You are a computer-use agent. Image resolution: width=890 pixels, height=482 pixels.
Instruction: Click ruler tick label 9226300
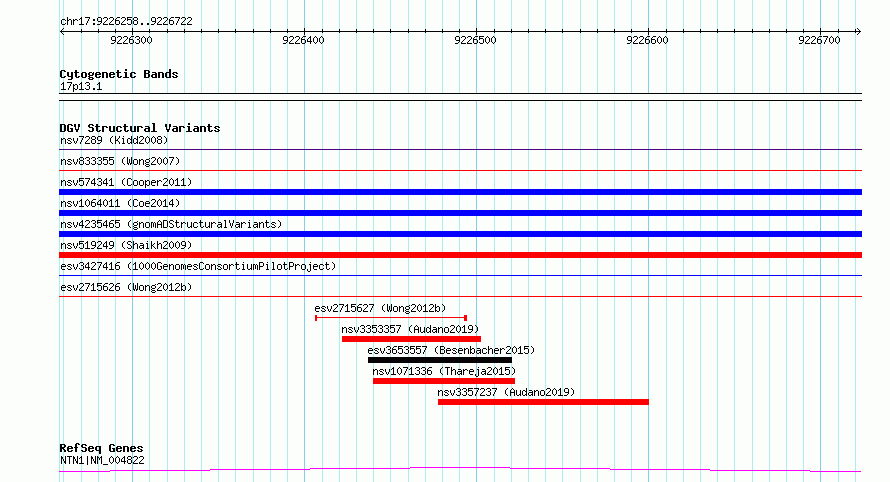click(132, 40)
